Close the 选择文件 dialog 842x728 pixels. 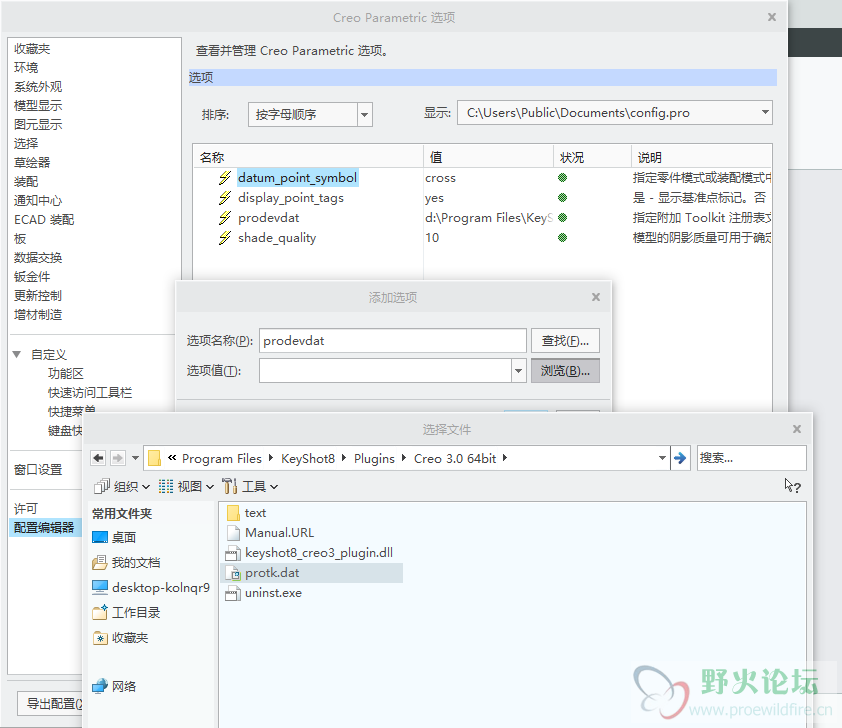797,429
